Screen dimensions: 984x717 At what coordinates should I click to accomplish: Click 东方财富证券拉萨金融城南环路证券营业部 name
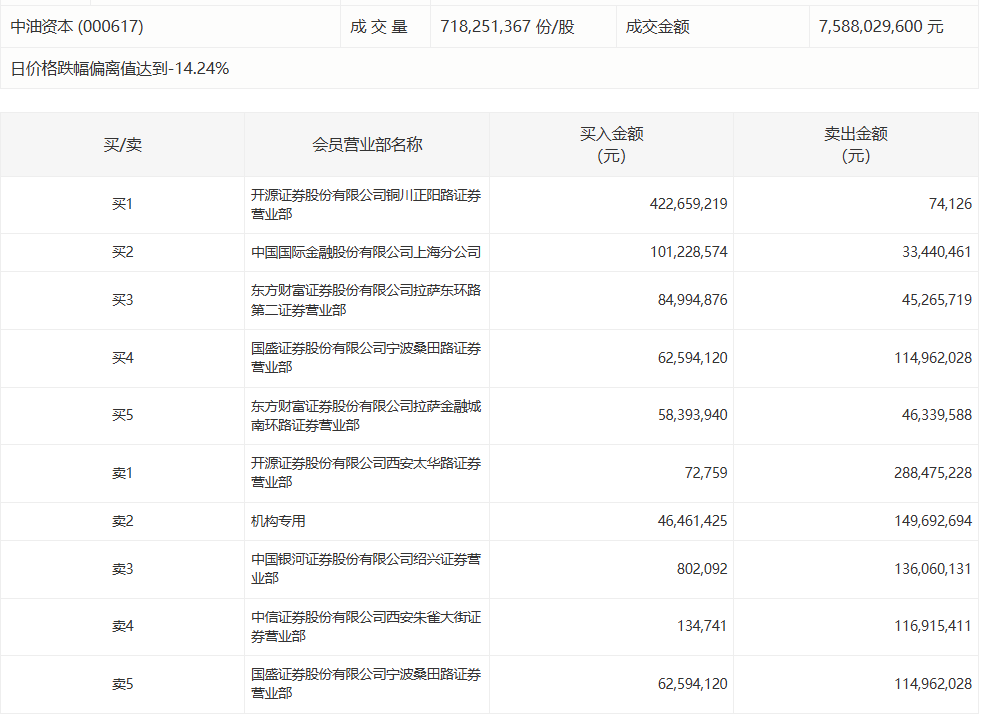(365, 415)
